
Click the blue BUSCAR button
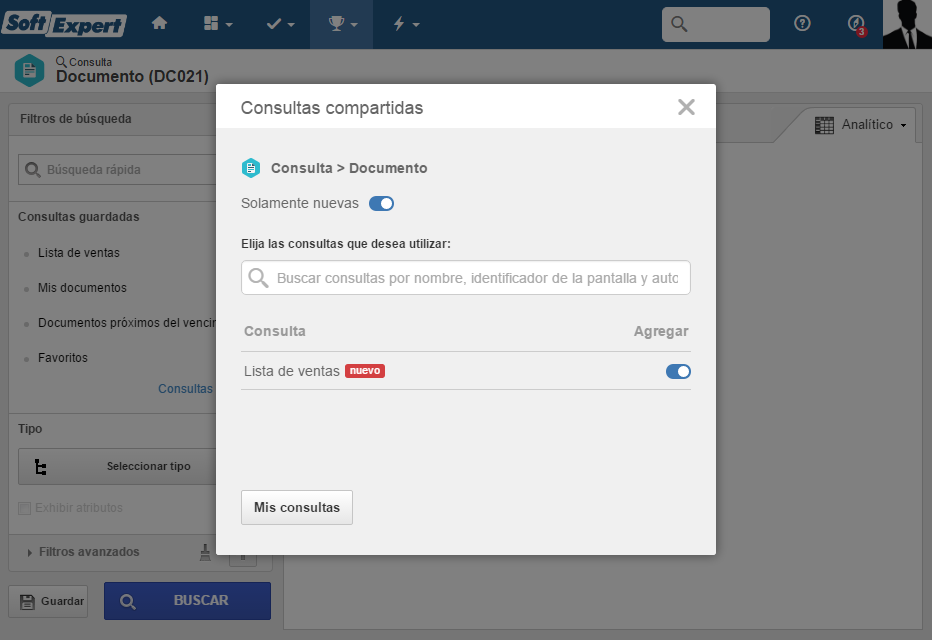[187, 601]
